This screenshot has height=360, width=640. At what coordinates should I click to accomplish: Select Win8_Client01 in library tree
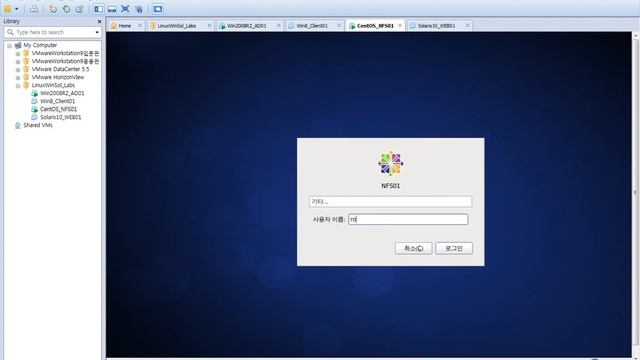(x=57, y=101)
